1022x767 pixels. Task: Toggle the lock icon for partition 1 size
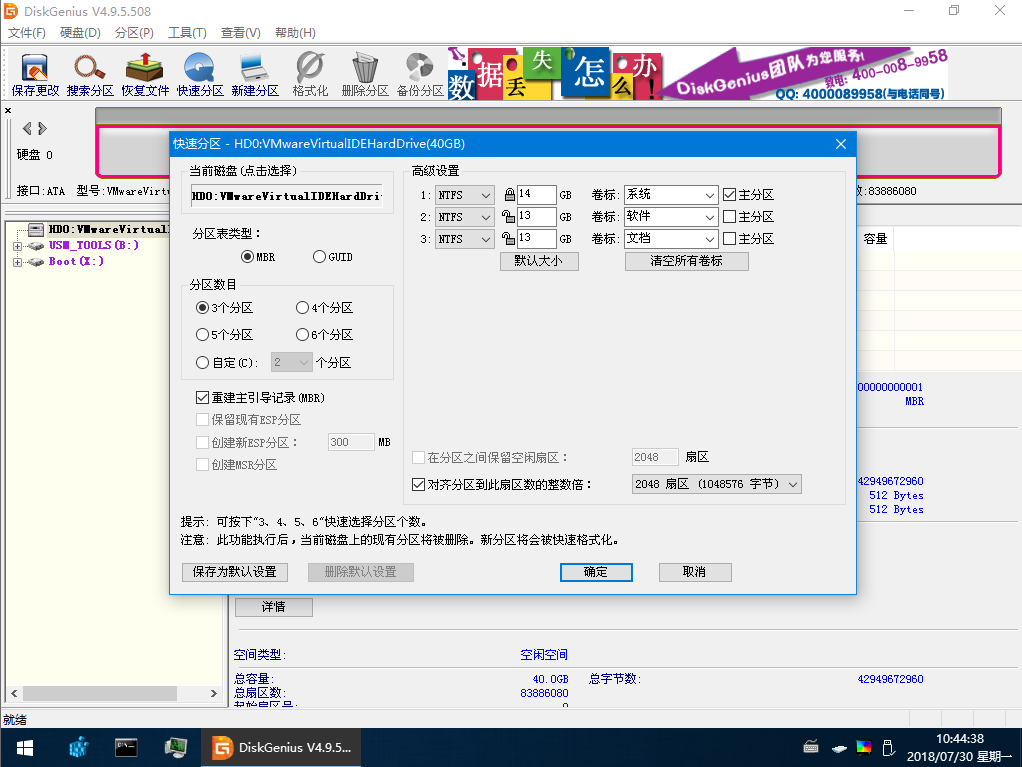tap(509, 194)
